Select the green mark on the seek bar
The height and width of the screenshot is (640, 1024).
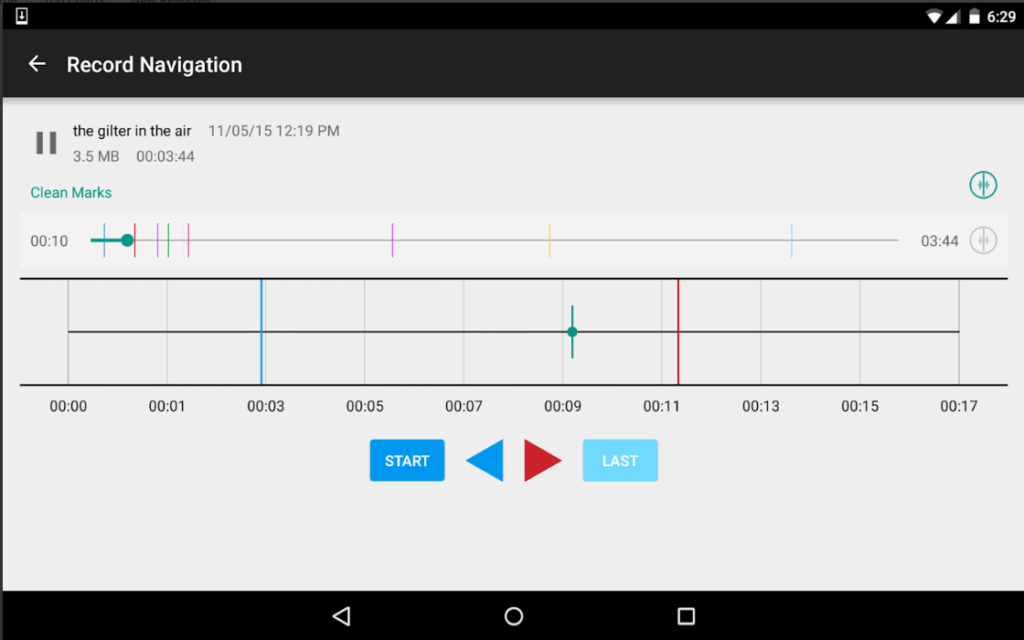(x=168, y=240)
